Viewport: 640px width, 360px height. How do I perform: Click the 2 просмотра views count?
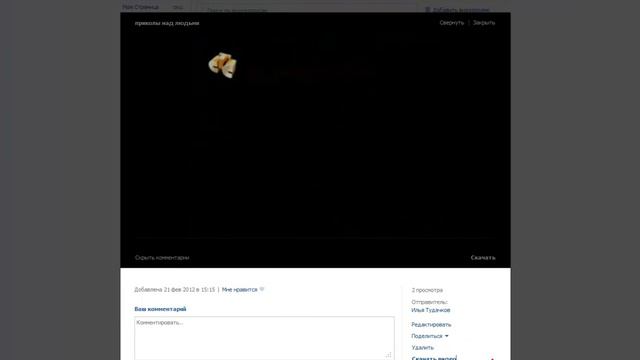427,290
